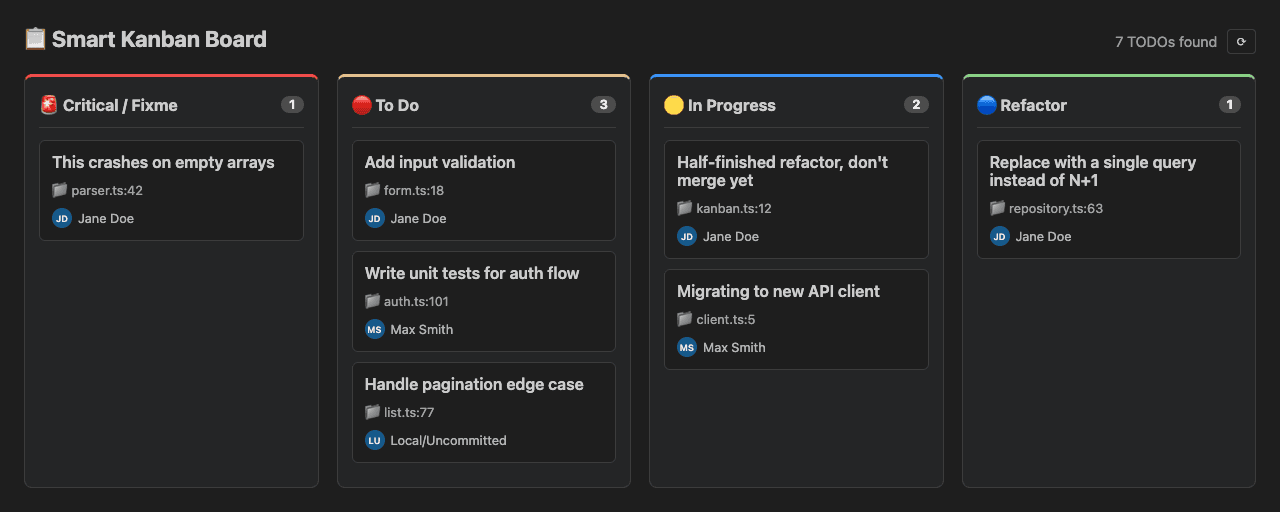The height and width of the screenshot is (512, 1280).
Task: Click the folder icon next to client.ts:5
Action: coord(685,319)
